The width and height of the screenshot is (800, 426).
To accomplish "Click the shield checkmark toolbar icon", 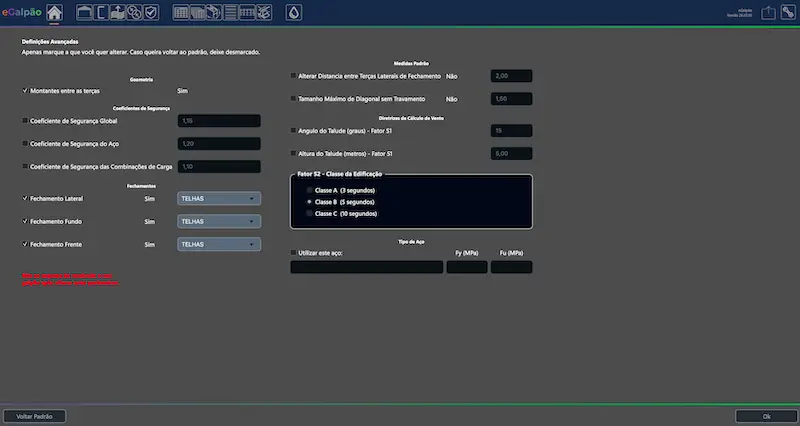I will coord(151,13).
